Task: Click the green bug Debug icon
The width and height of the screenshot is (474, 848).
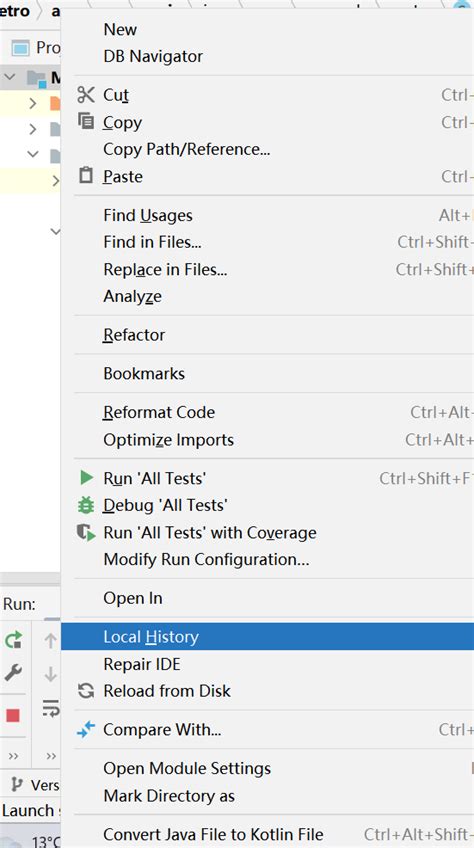Action: (86, 505)
